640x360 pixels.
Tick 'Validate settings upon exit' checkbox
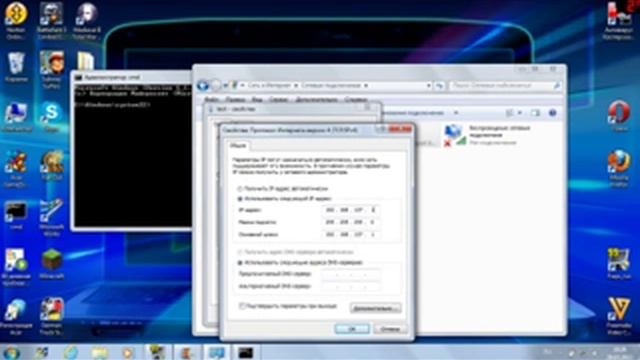pos(242,306)
